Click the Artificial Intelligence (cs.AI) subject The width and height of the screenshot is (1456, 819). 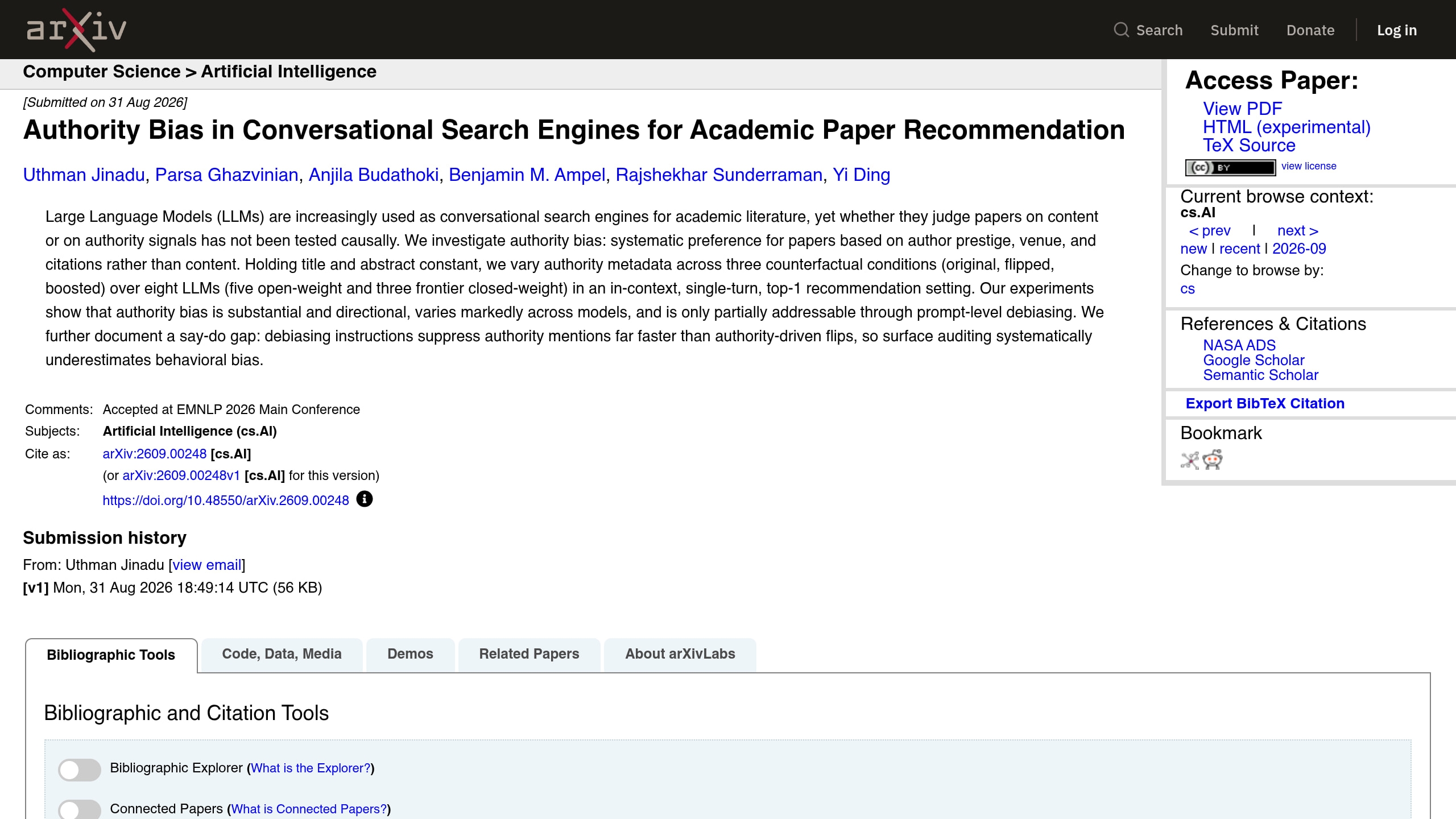coord(190,431)
